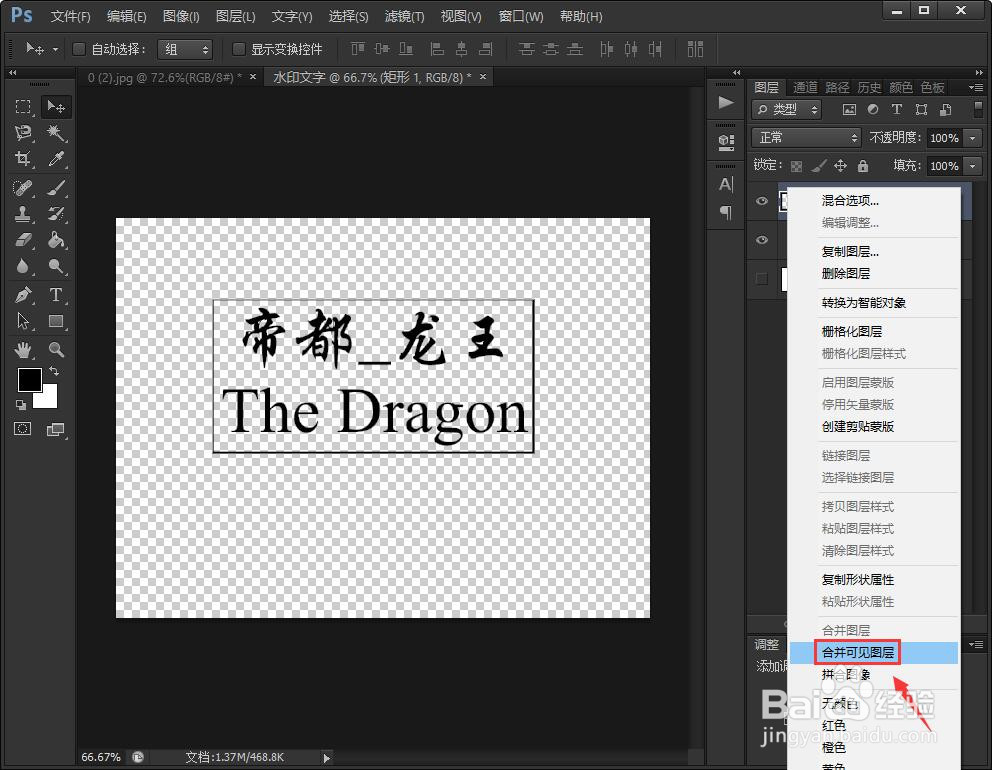The width and height of the screenshot is (992, 770).
Task: Select the Hand tool
Action: click(x=25, y=348)
